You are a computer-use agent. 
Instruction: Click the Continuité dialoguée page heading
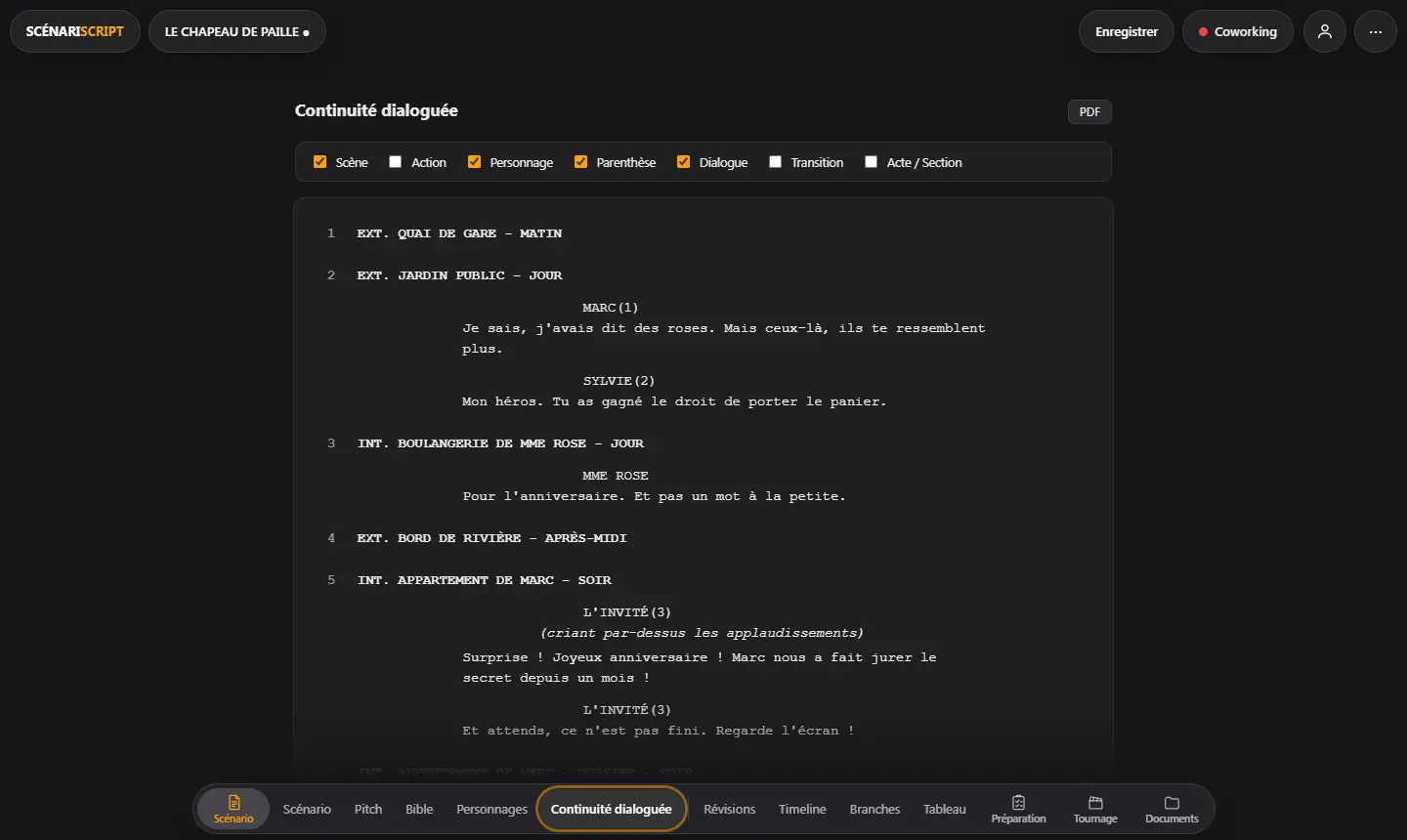click(x=376, y=110)
